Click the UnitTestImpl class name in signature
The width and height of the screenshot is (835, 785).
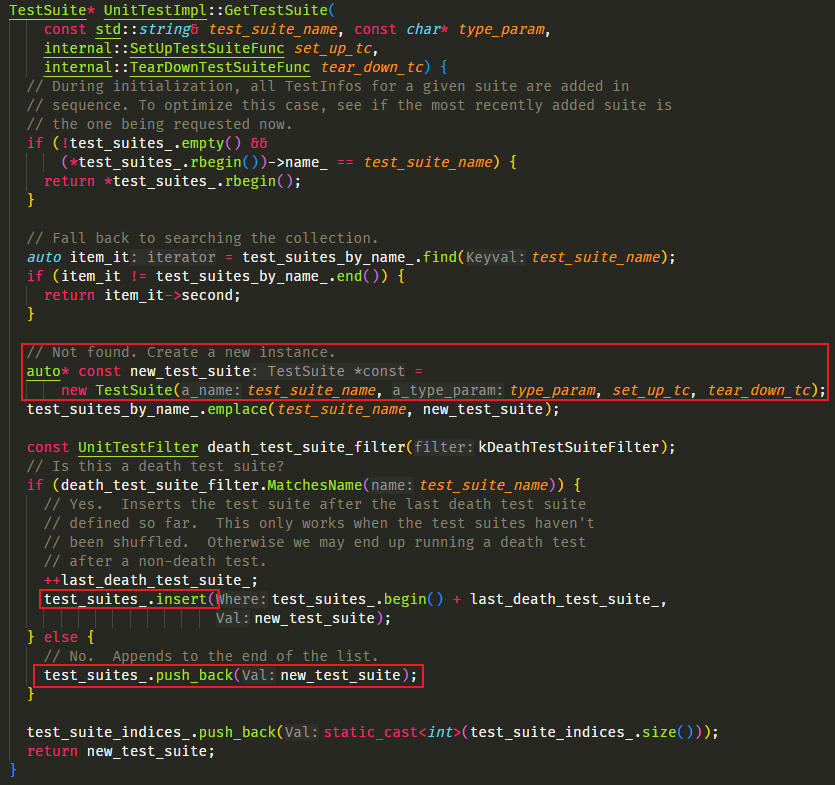click(x=154, y=10)
